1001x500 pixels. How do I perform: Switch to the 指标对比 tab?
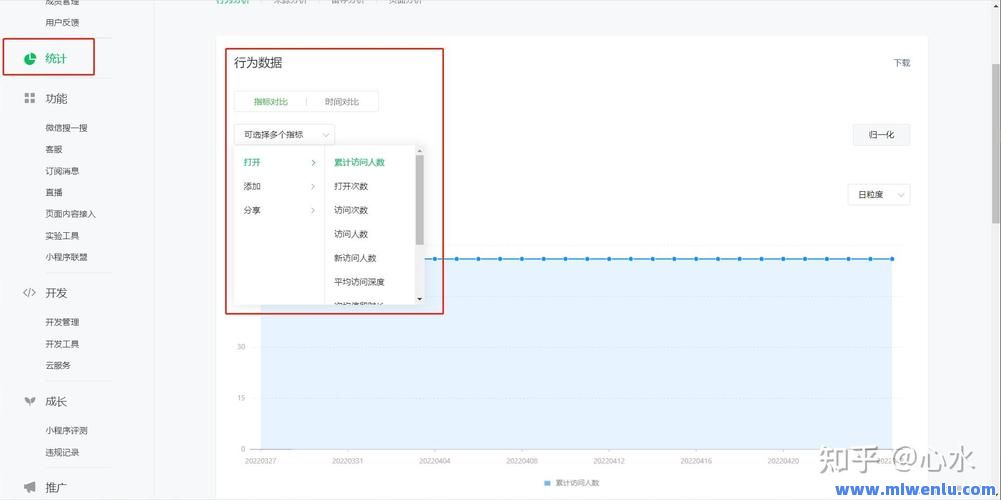pos(271,102)
